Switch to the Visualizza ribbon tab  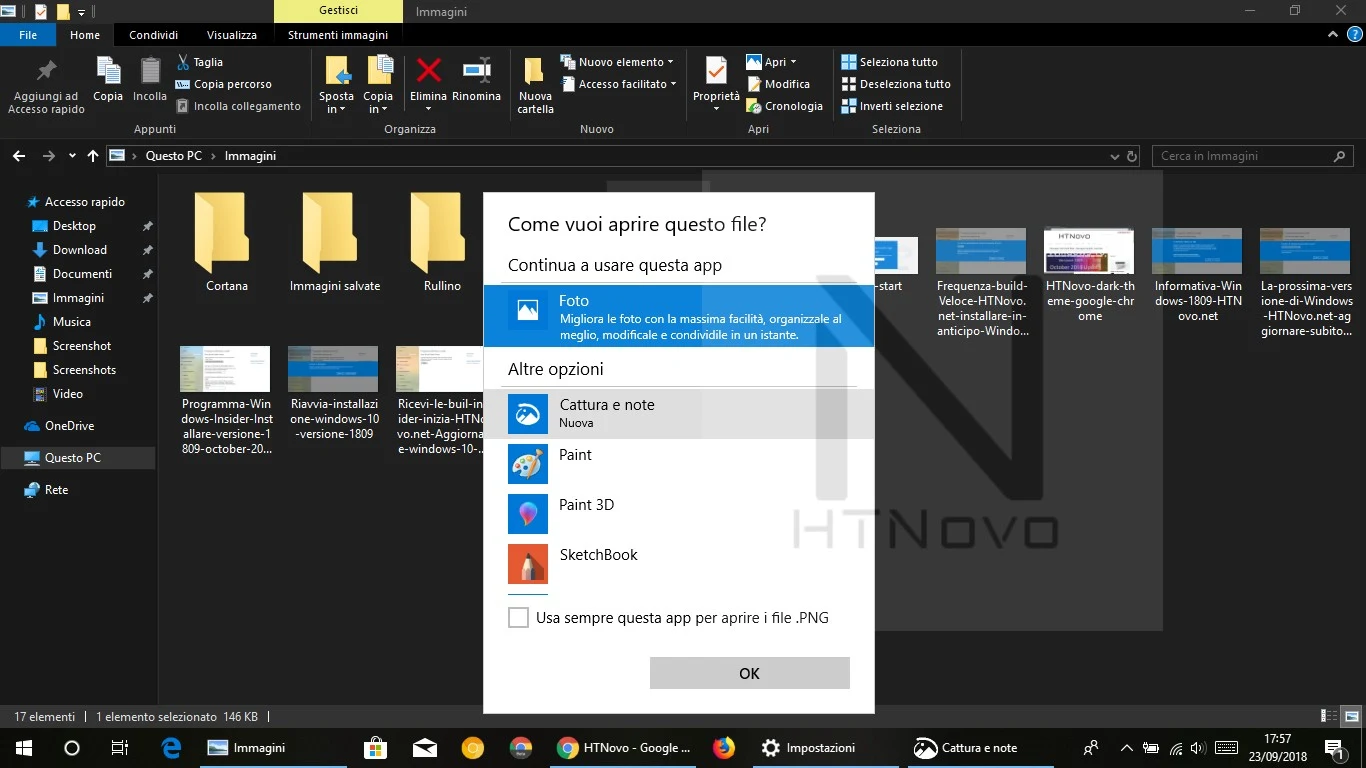coord(232,35)
